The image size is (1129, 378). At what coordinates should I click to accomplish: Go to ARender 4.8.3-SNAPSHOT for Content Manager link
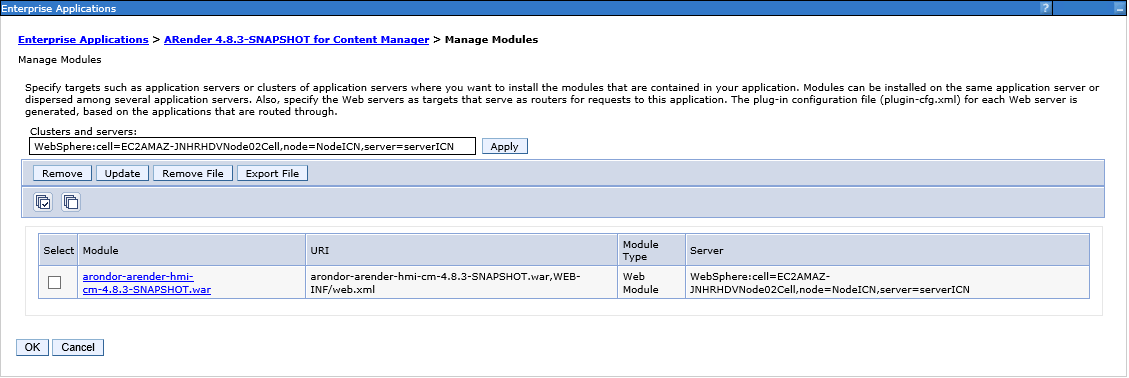(297, 40)
